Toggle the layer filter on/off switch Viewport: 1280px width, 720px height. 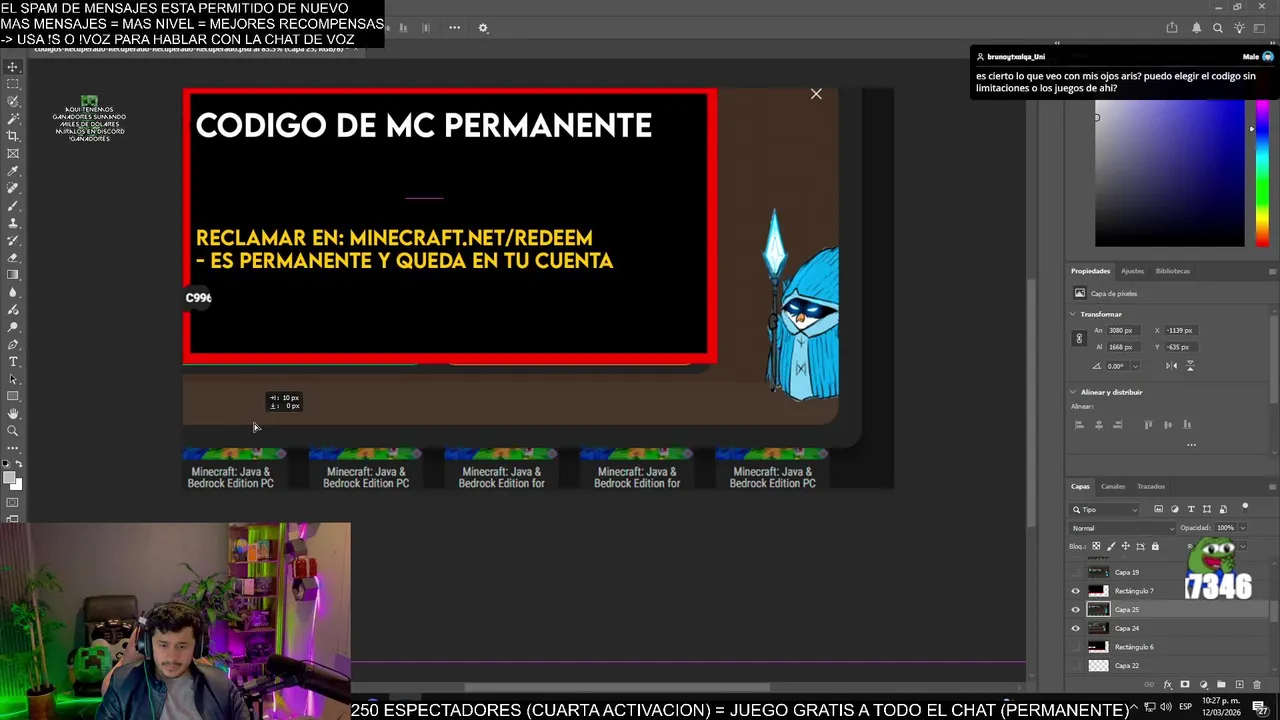pos(1245,508)
